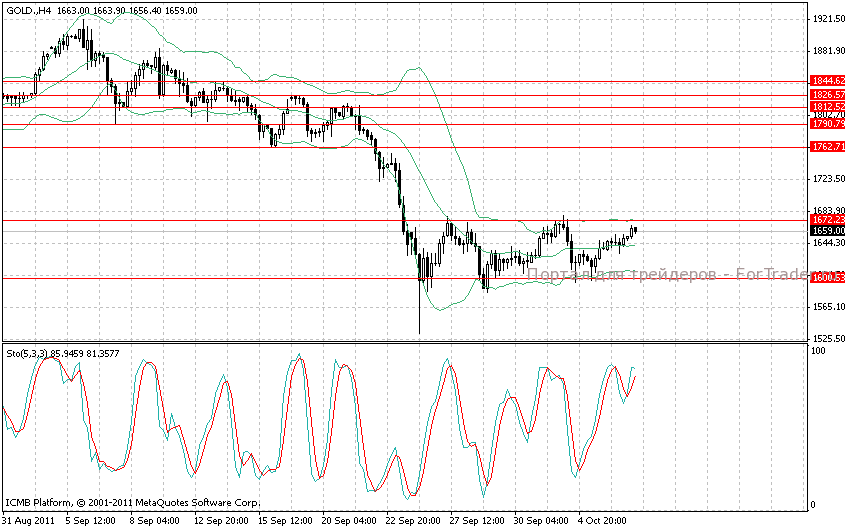
Task: Click the 1723.50 price axis value
Action: [829, 179]
